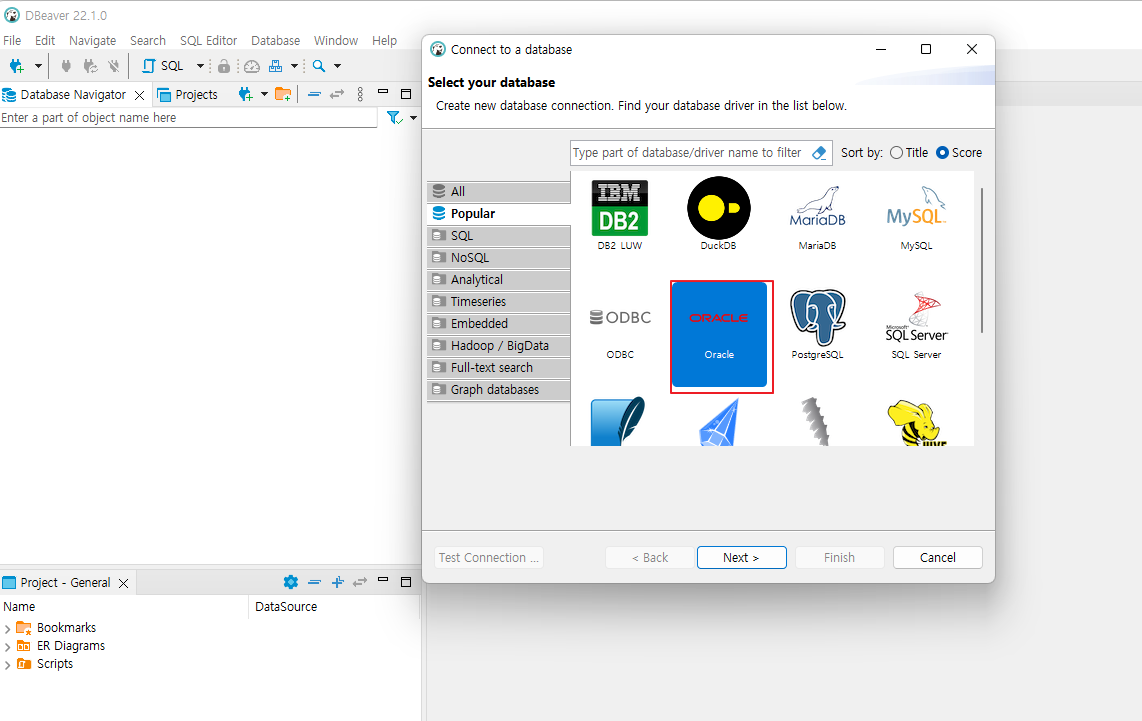Click the Reconnect plug icon in toolbar

(x=90, y=66)
